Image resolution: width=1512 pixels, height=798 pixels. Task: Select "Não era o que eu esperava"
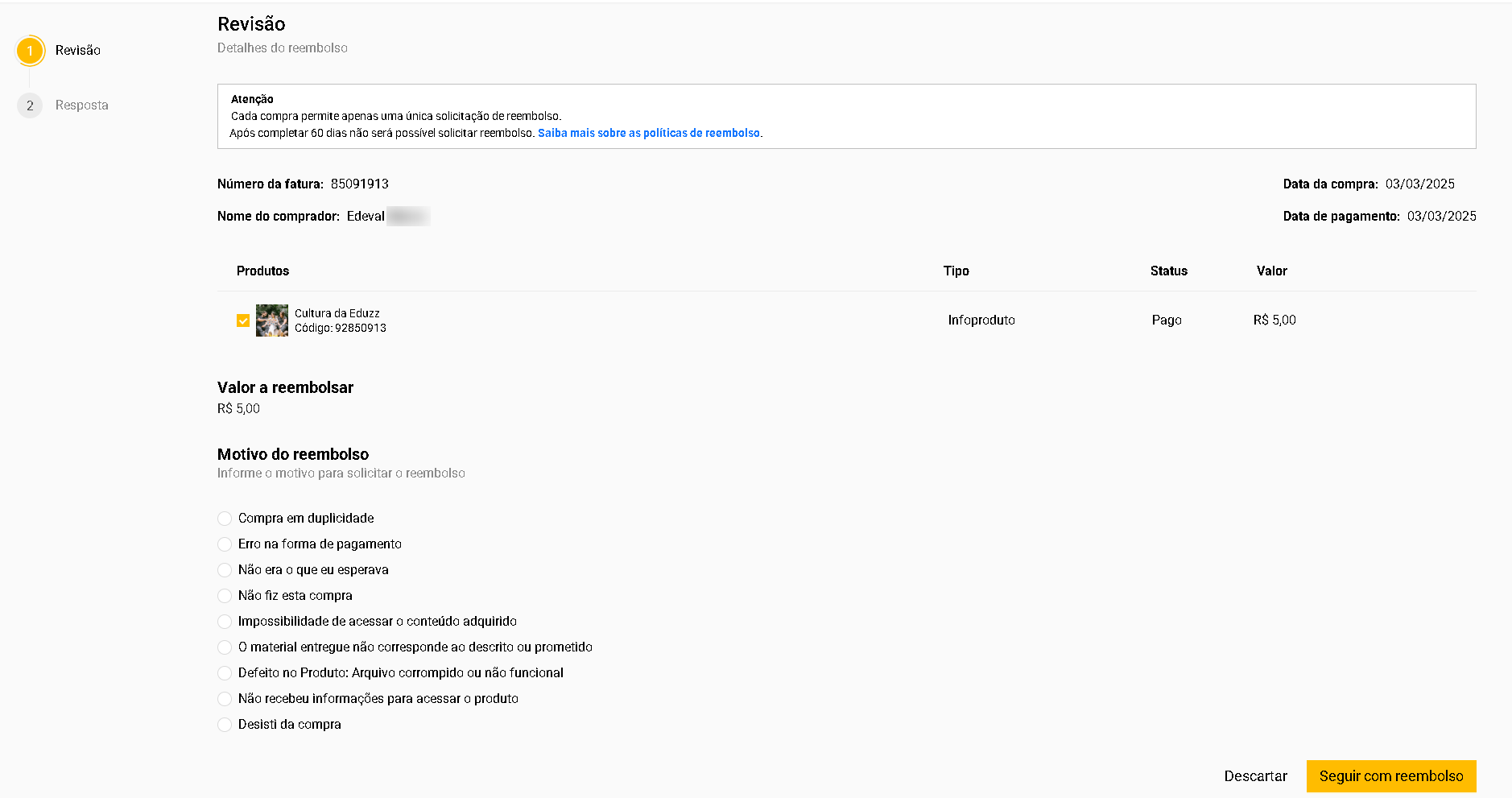(x=225, y=570)
